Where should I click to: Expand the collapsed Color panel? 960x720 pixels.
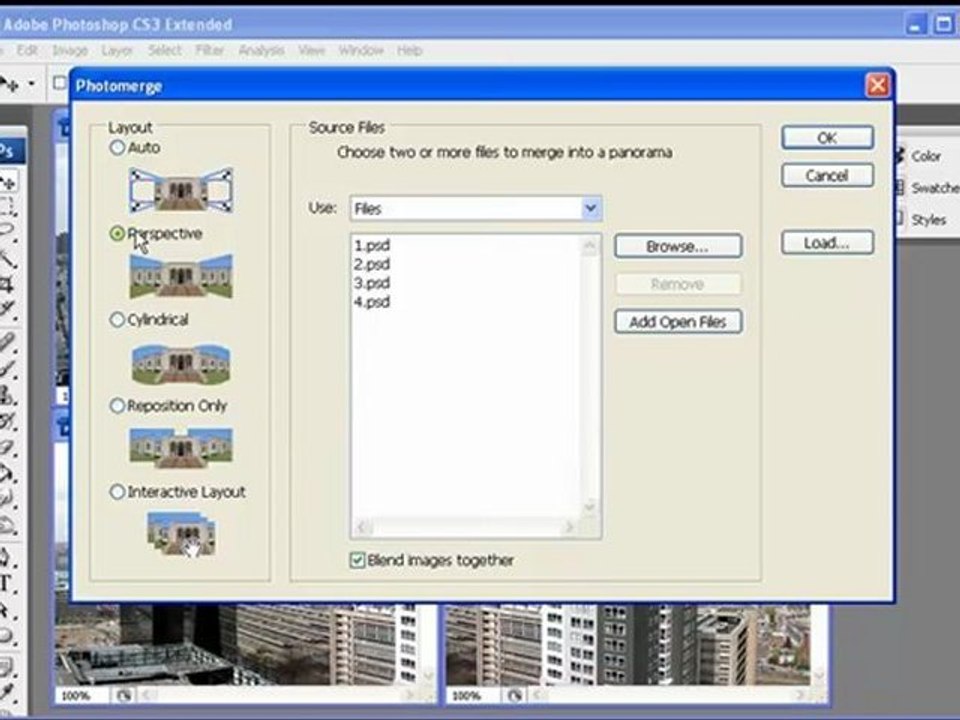click(926, 156)
